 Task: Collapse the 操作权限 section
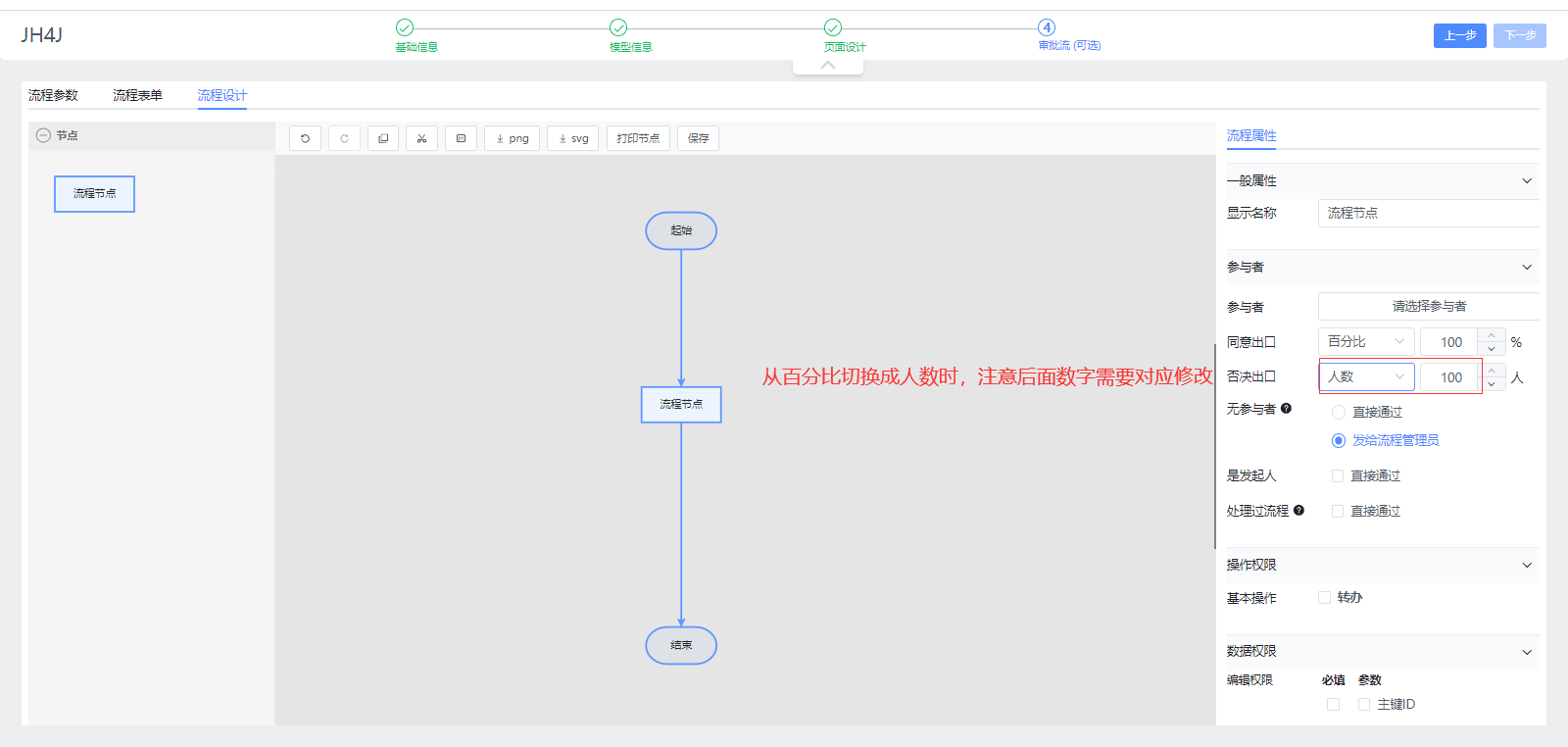coord(1526,565)
